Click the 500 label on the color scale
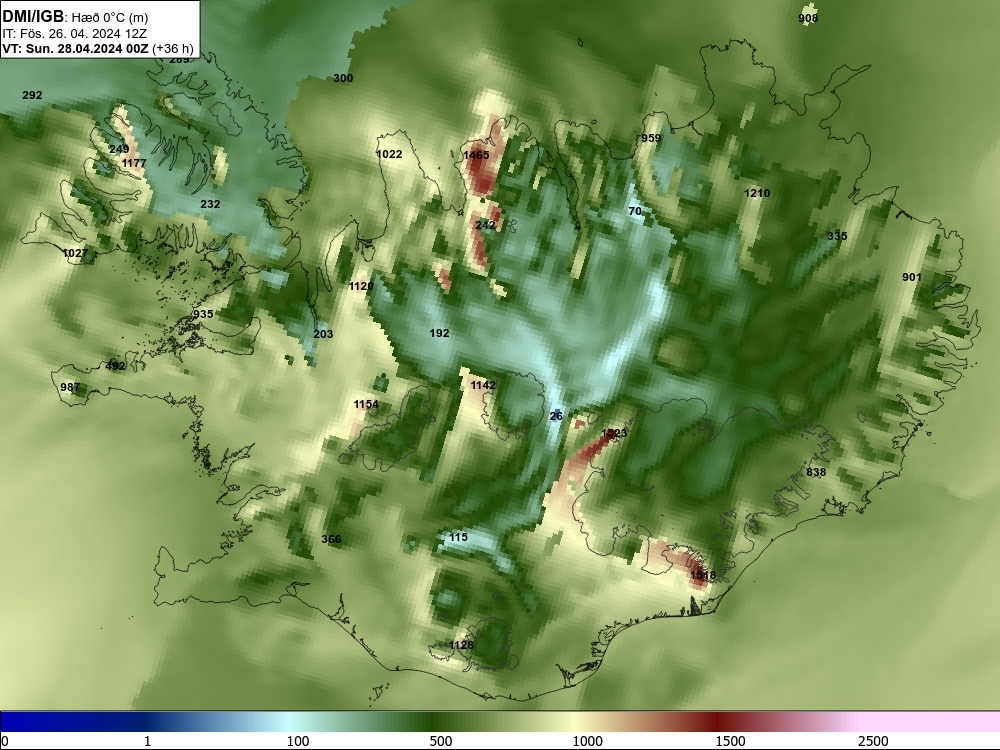1000x750 pixels. point(441,741)
